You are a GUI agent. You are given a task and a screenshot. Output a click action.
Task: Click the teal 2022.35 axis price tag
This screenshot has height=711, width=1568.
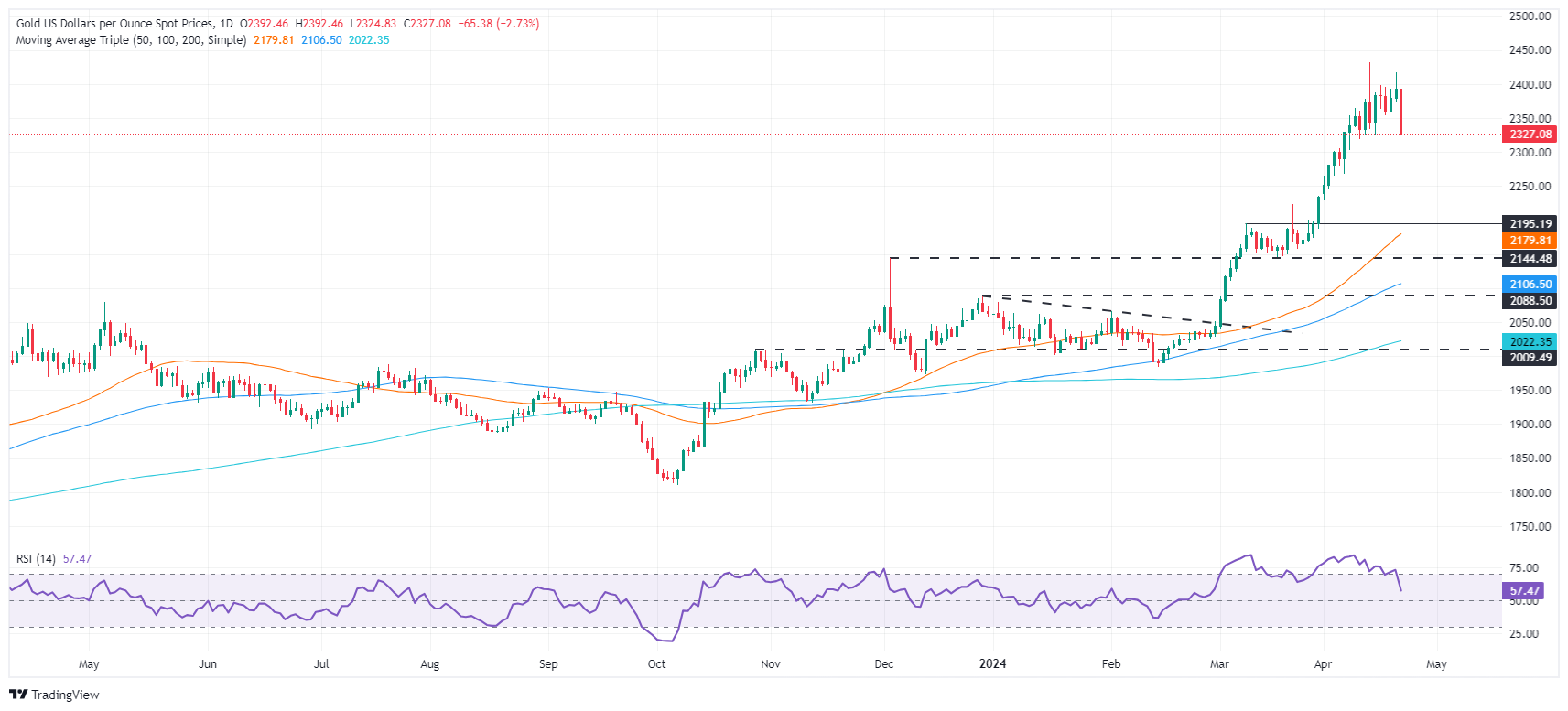1530,342
